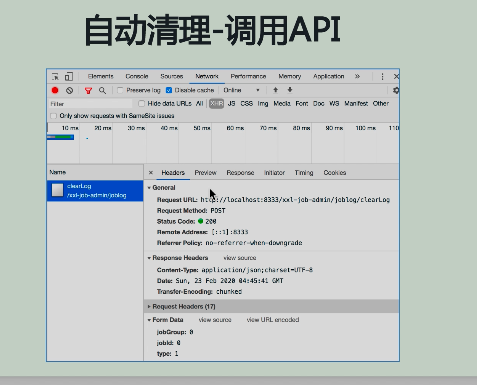Toggle the XHR request filter
The height and width of the screenshot is (385, 477).
pyautogui.click(x=216, y=104)
